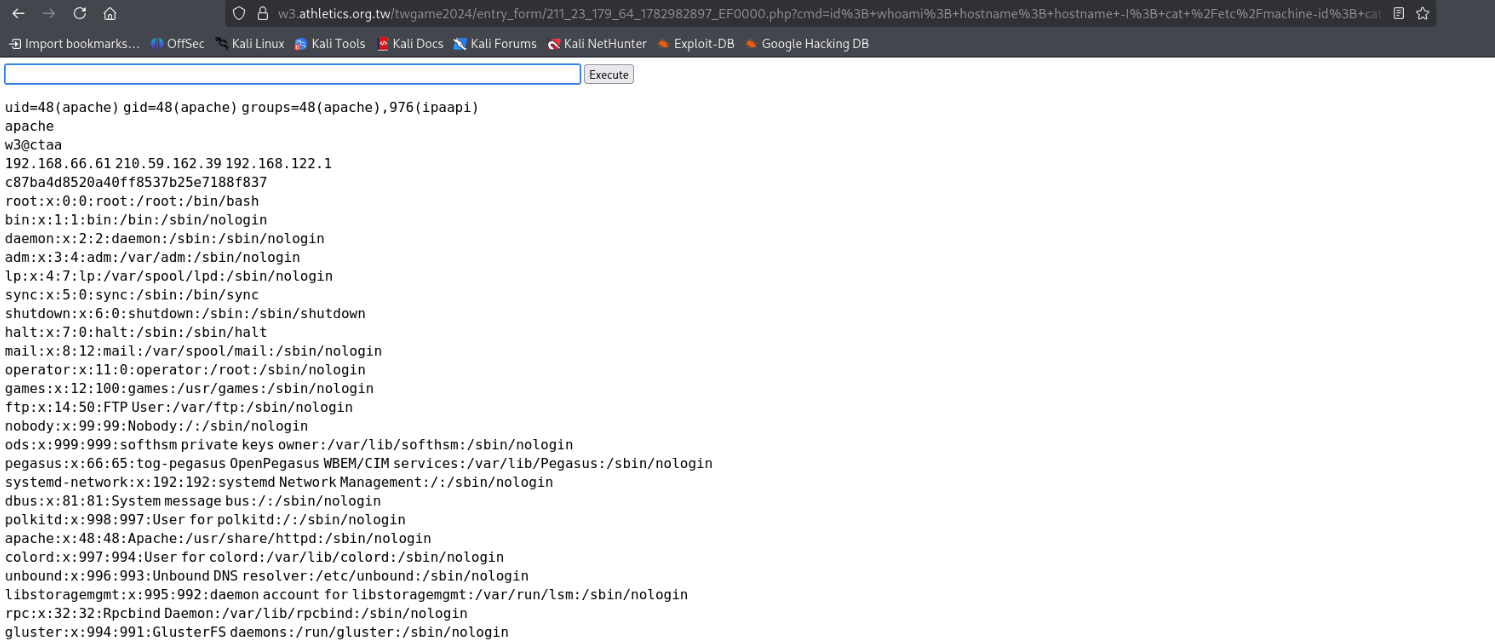Toggle reader view in the address bar
The image size is (1495, 643).
[x=1398, y=14]
